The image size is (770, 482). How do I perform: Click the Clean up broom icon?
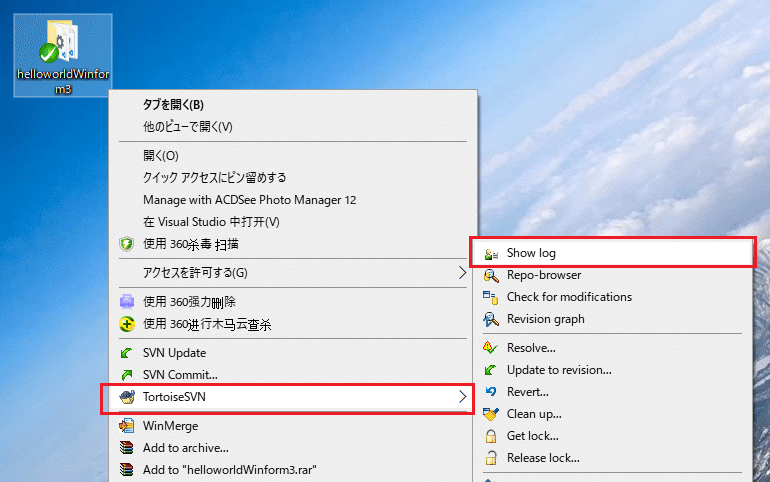pyautogui.click(x=491, y=414)
